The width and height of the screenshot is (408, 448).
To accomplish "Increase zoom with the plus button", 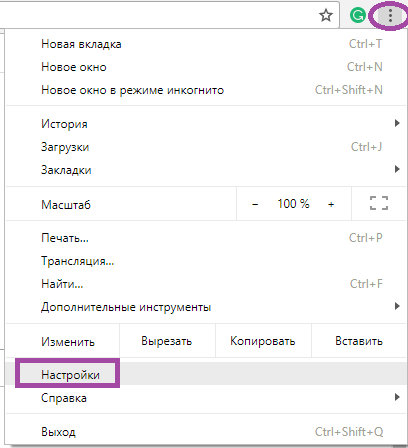I will (x=331, y=204).
